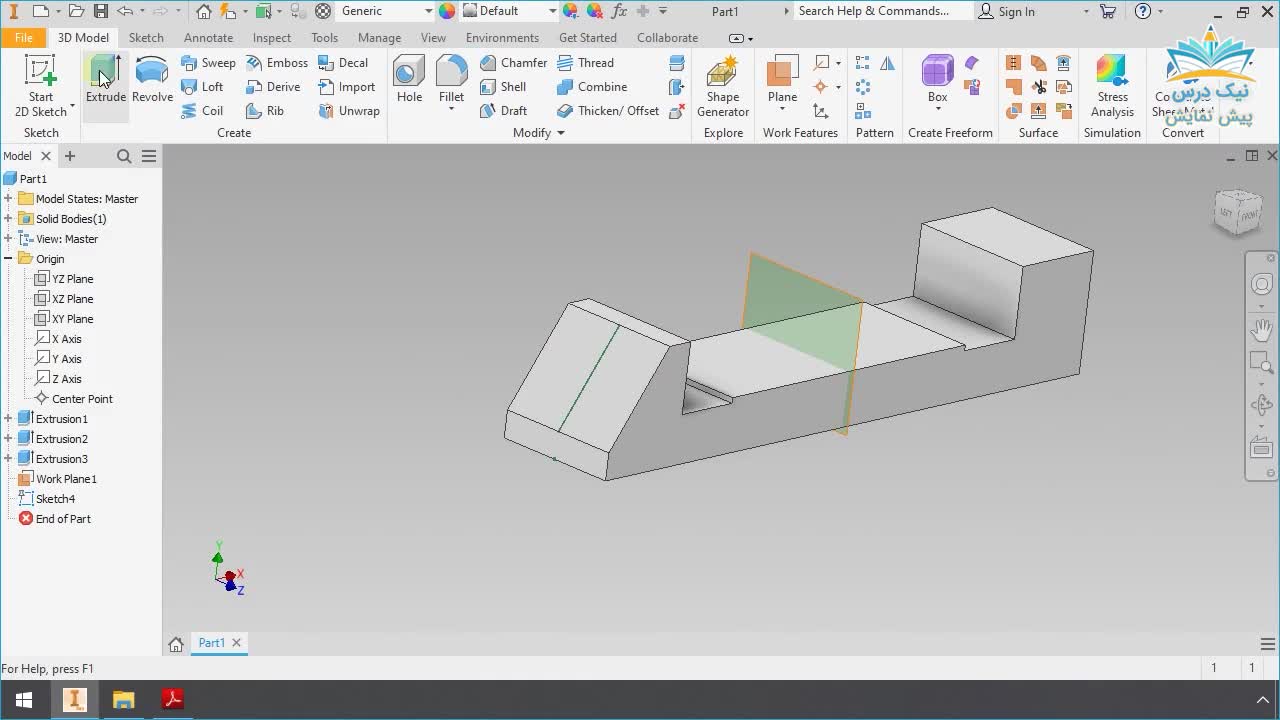
Task: Launch Stress Analysis simulation
Action: point(1112,86)
